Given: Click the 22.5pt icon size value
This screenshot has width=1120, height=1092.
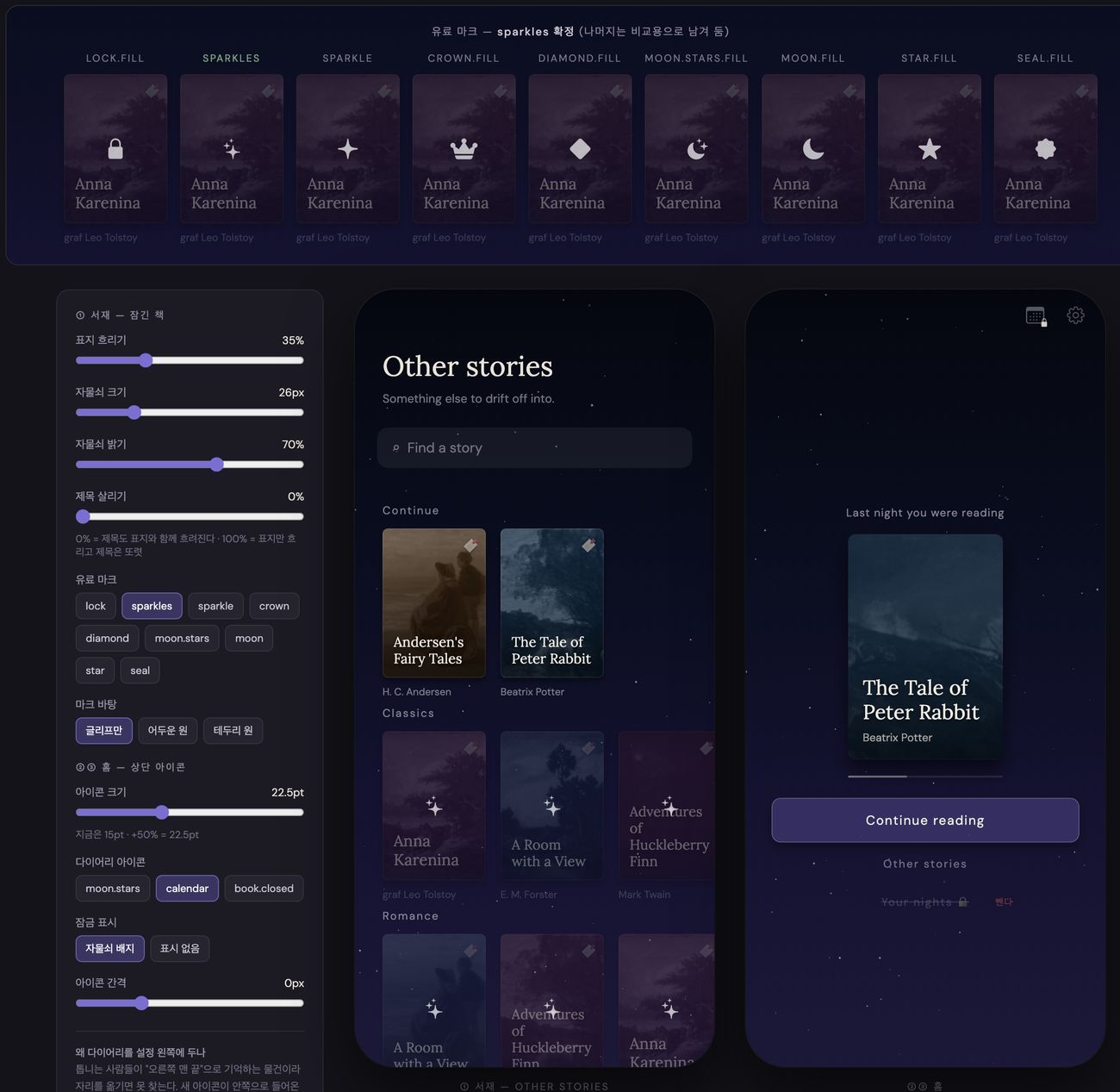Looking at the screenshot, I should pos(288,792).
